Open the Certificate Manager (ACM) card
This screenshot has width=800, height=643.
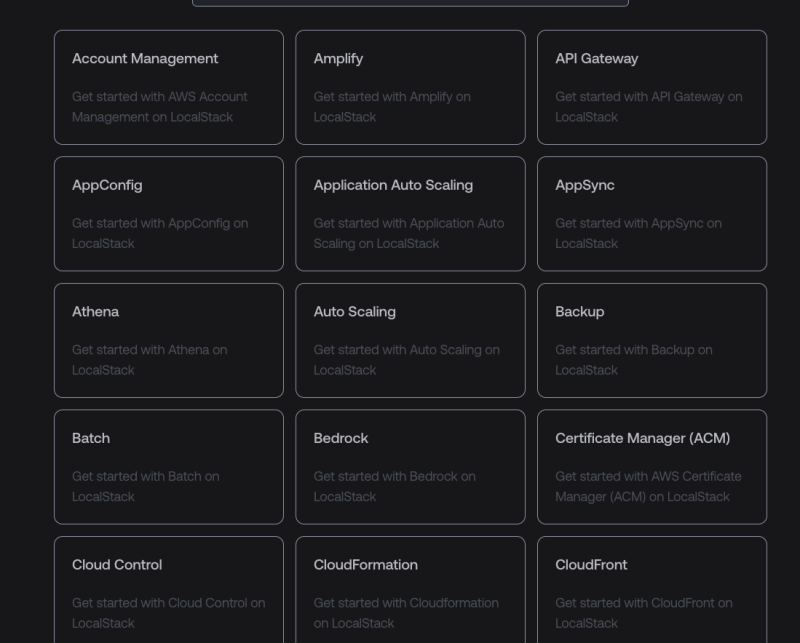coord(652,467)
